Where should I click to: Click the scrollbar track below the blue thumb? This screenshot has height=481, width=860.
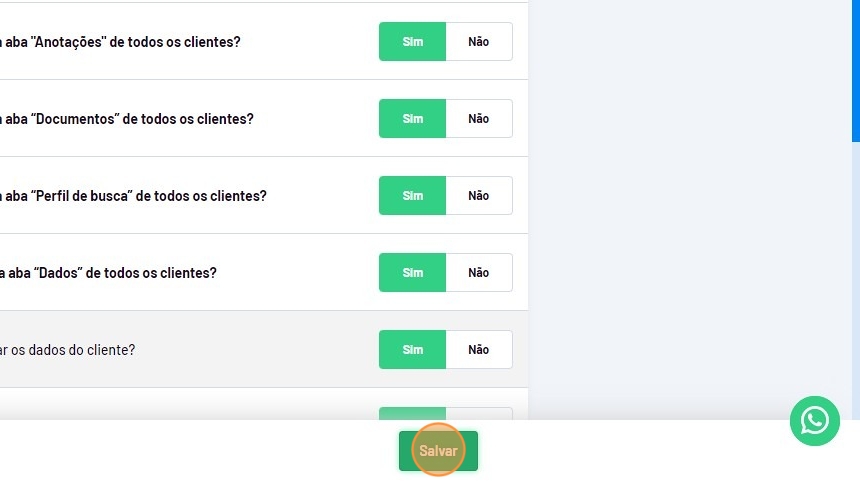pos(856,280)
